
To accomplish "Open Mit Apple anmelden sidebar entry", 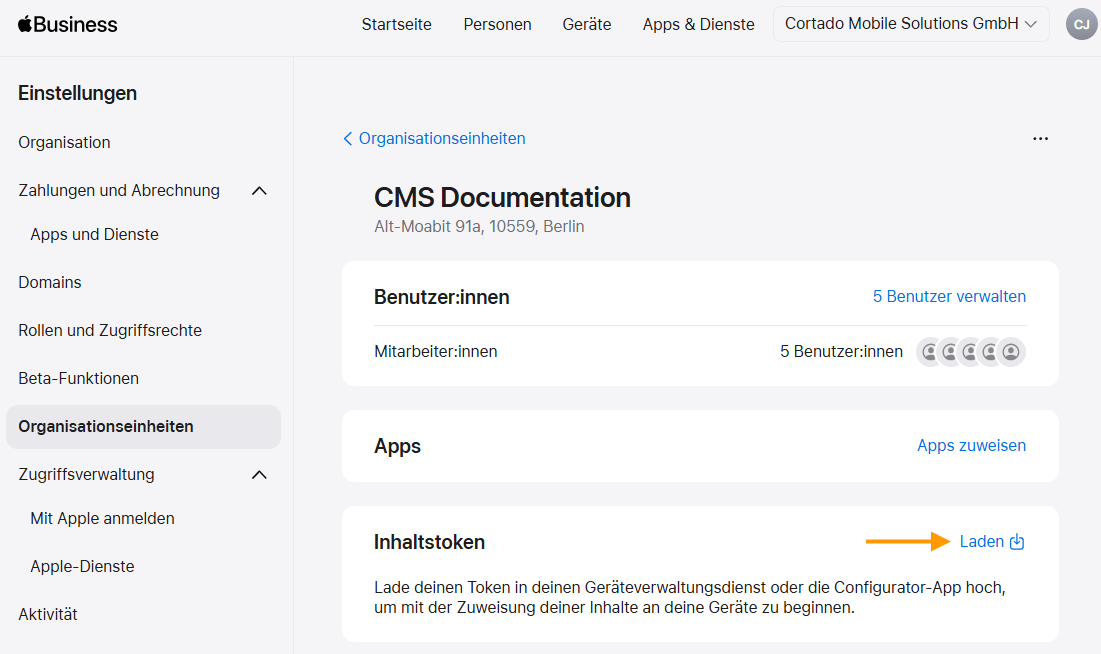I will (x=103, y=518).
